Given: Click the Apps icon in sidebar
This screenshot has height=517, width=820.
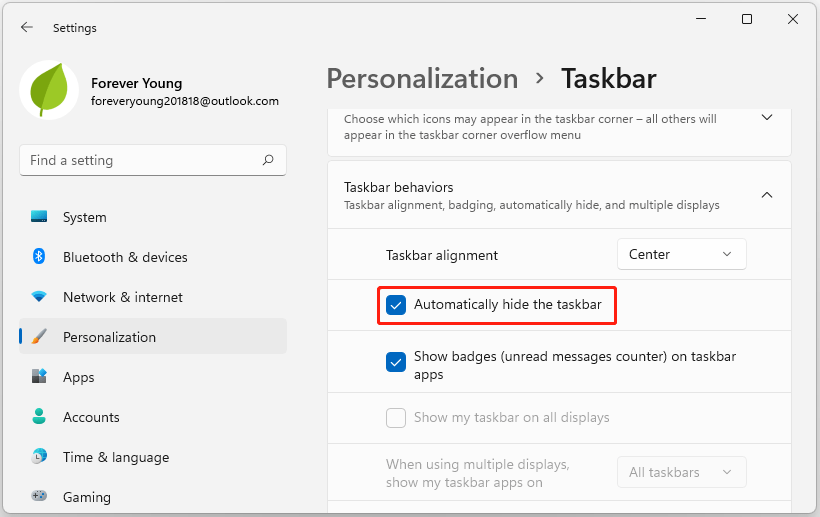Looking at the screenshot, I should pos(39,376).
